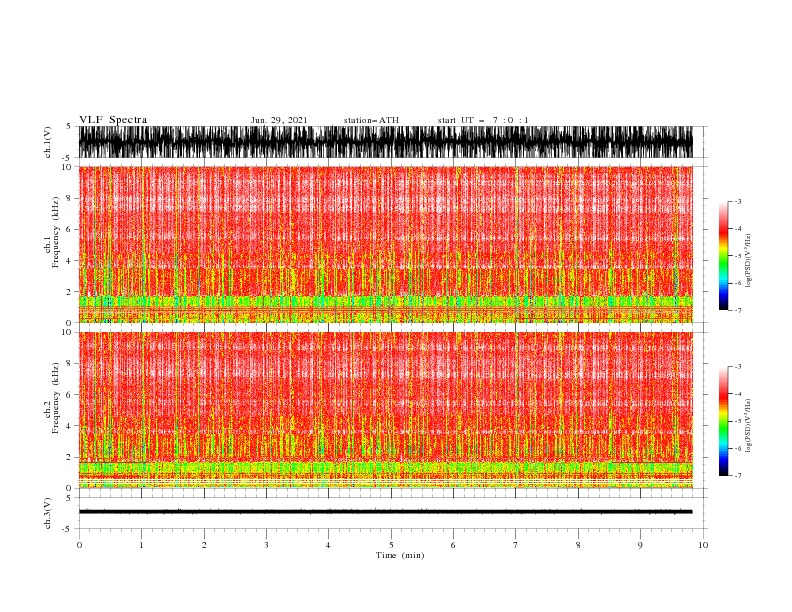
Task: Click the "station=ATH" label
Action: (x=371, y=120)
